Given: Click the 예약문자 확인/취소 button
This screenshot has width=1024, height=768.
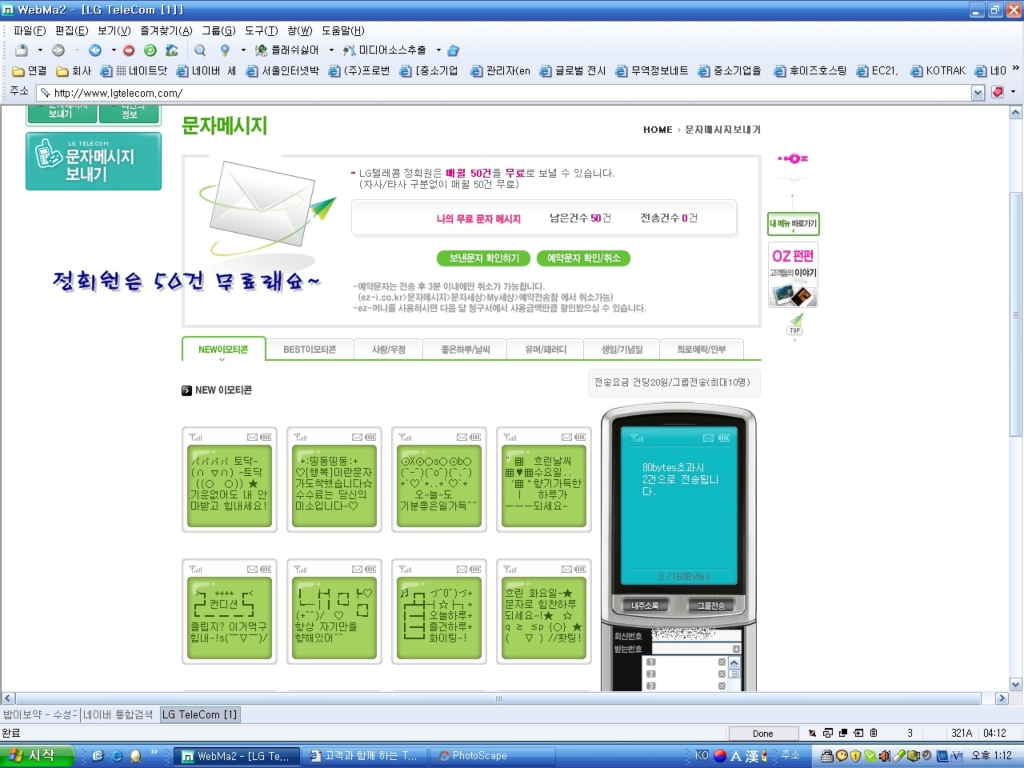Looking at the screenshot, I should coord(583,259).
